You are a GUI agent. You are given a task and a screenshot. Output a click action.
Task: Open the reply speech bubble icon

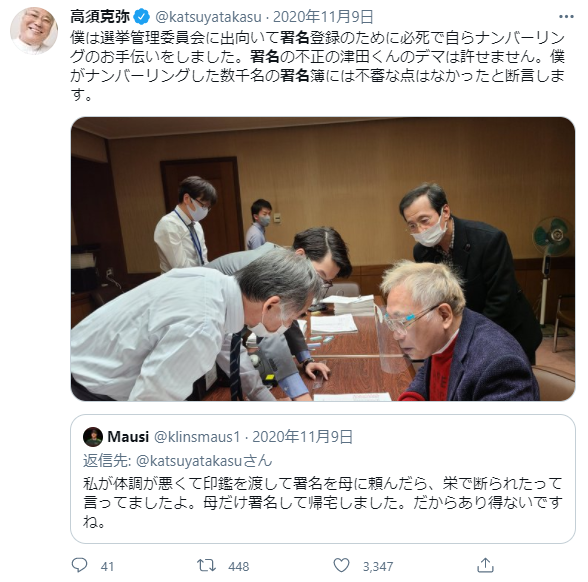[79, 565]
